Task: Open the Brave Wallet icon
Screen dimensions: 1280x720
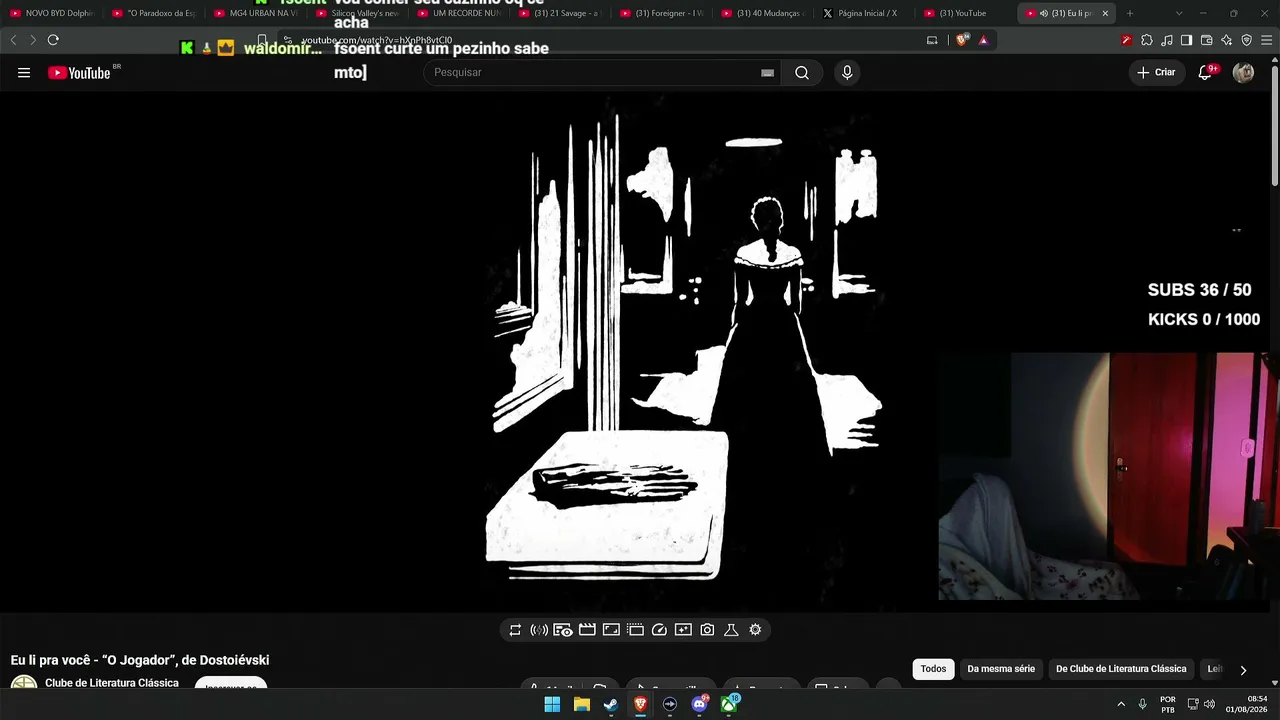Action: click(x=1207, y=40)
